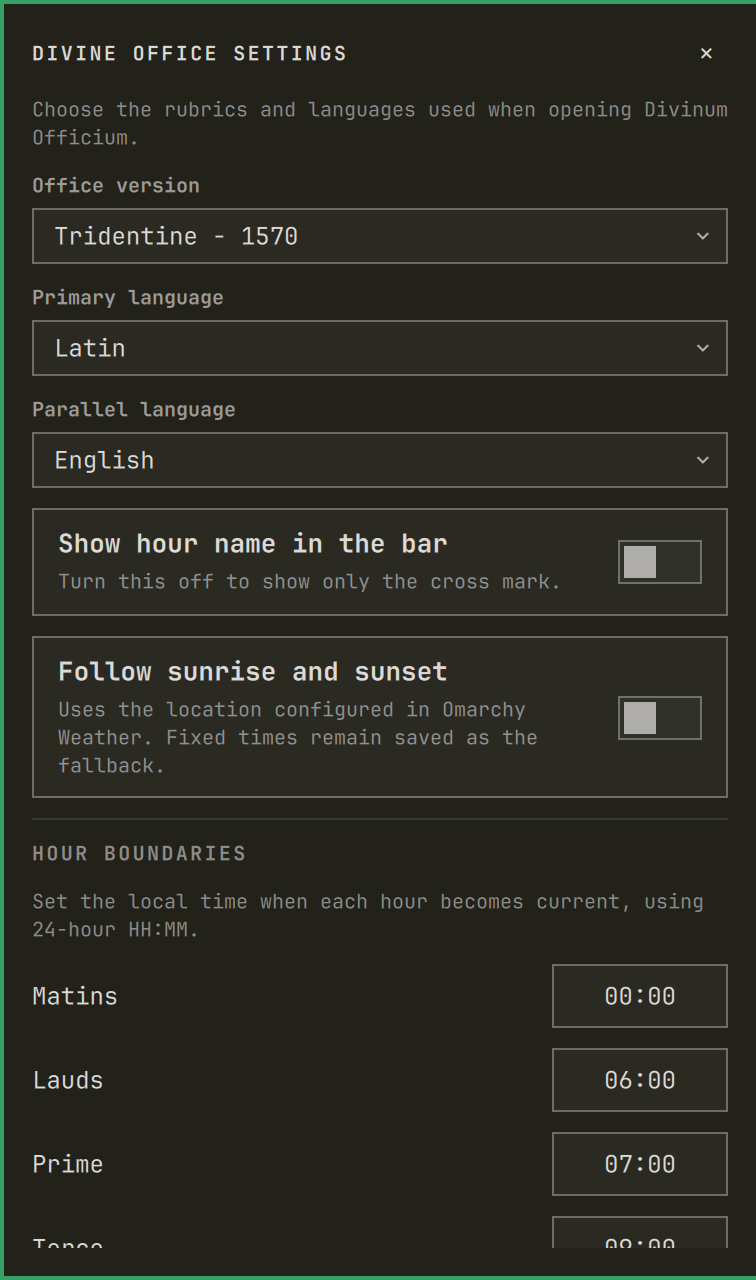
Task: Click the 'Set the local time' instruction text
Action: (368, 915)
